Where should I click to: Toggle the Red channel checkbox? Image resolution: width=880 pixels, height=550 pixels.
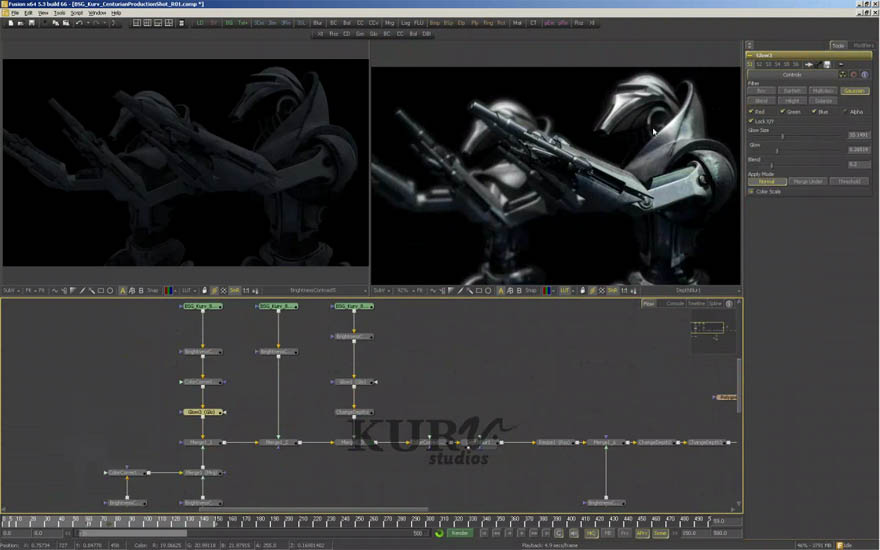tap(751, 112)
